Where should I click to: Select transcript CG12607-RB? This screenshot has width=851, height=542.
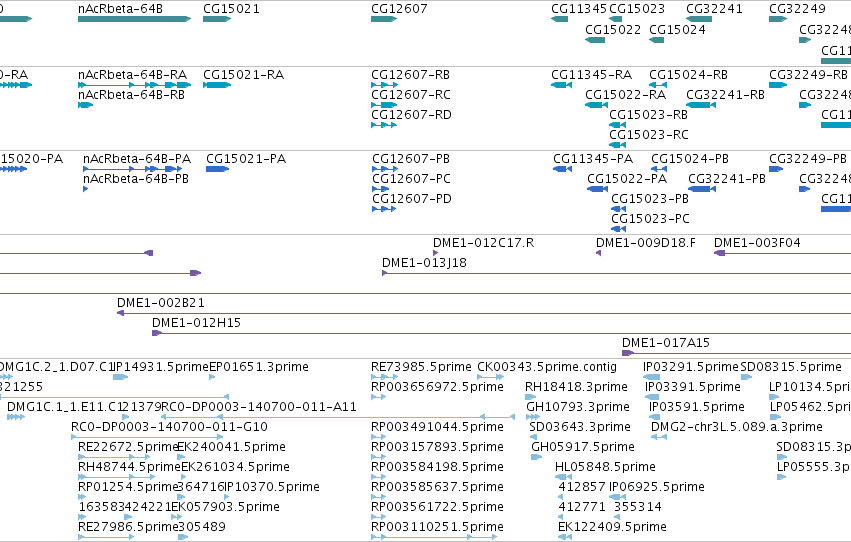point(385,85)
